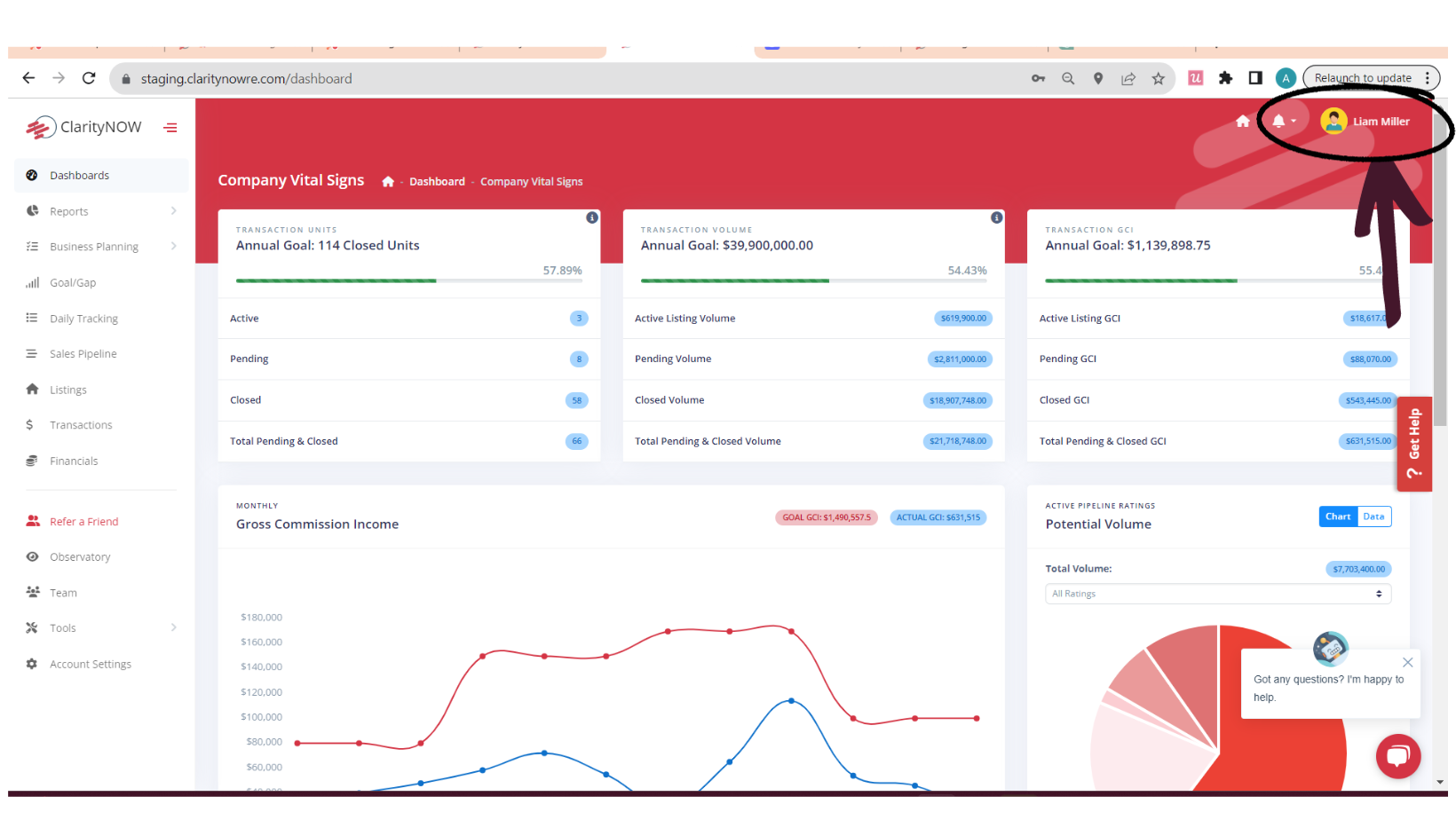The height and width of the screenshot is (820, 1456).
Task: Click info icon on Transaction Volume card
Action: (997, 217)
